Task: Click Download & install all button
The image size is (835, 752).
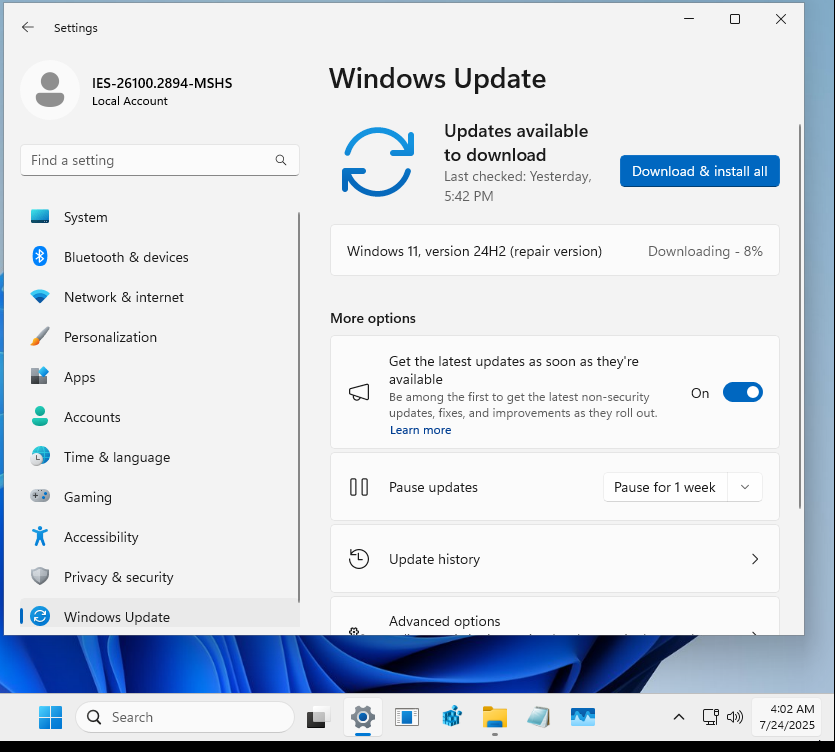Action: (699, 171)
